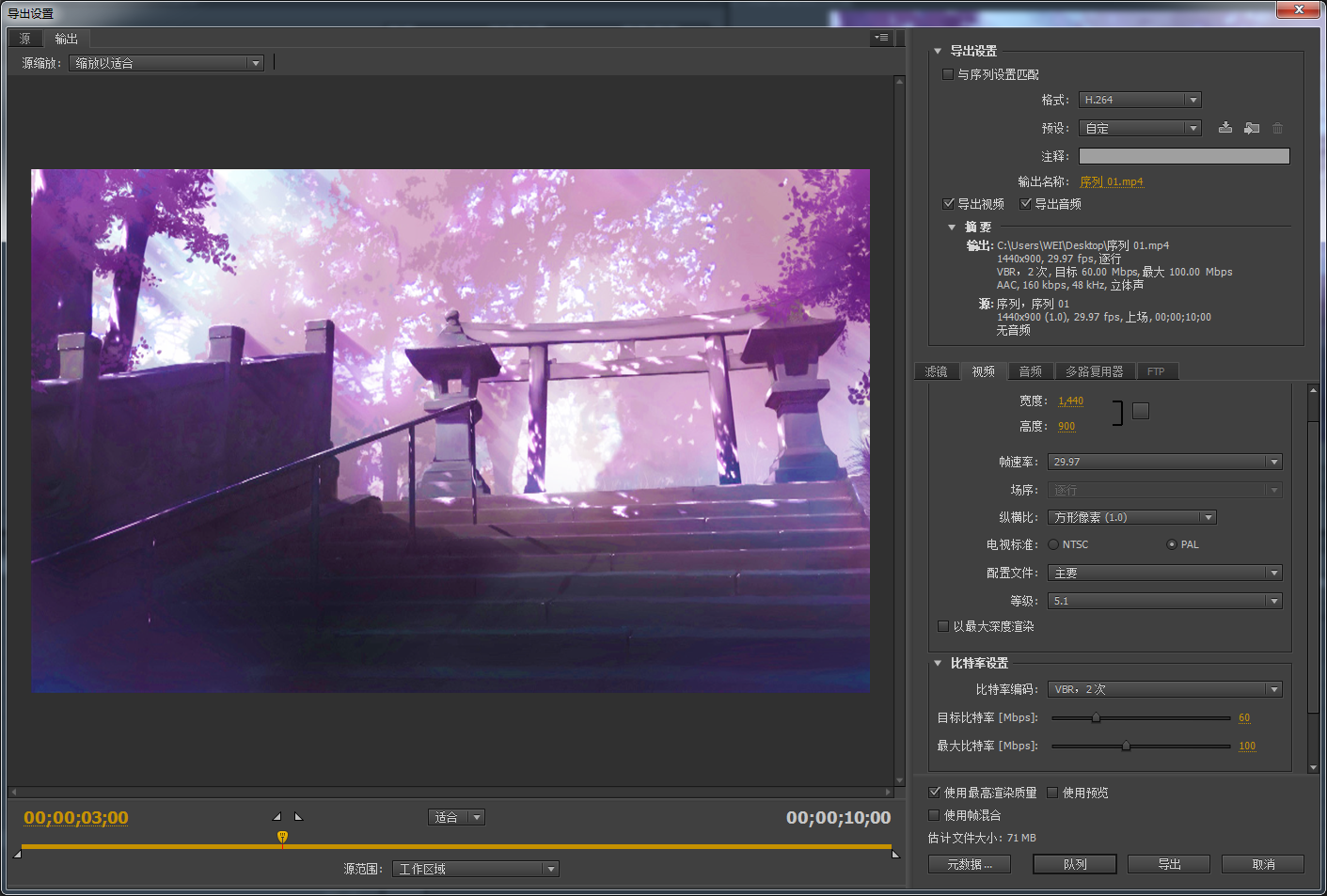Screen dimensions: 1327x896
Task: Click the target bitrate value 60
Action: [1244, 717]
